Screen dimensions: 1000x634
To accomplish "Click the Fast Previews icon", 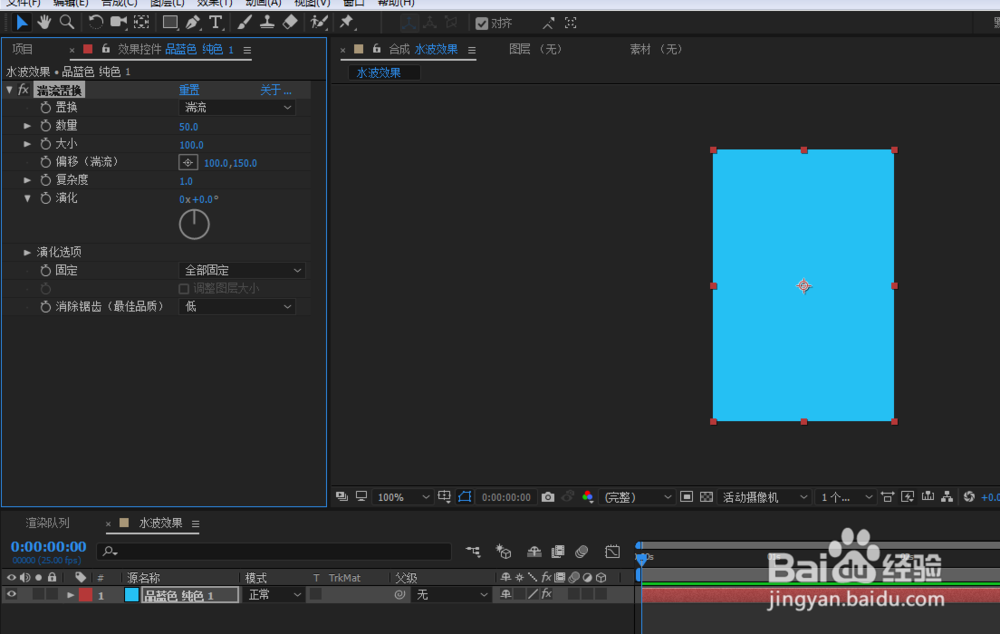I will tap(908, 497).
